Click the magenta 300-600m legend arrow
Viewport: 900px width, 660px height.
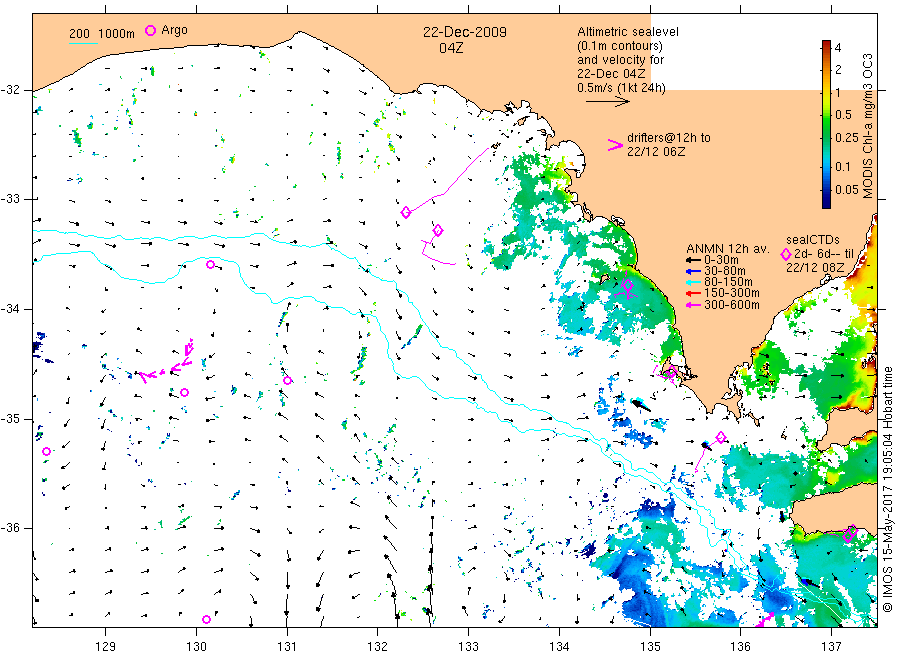pos(694,305)
